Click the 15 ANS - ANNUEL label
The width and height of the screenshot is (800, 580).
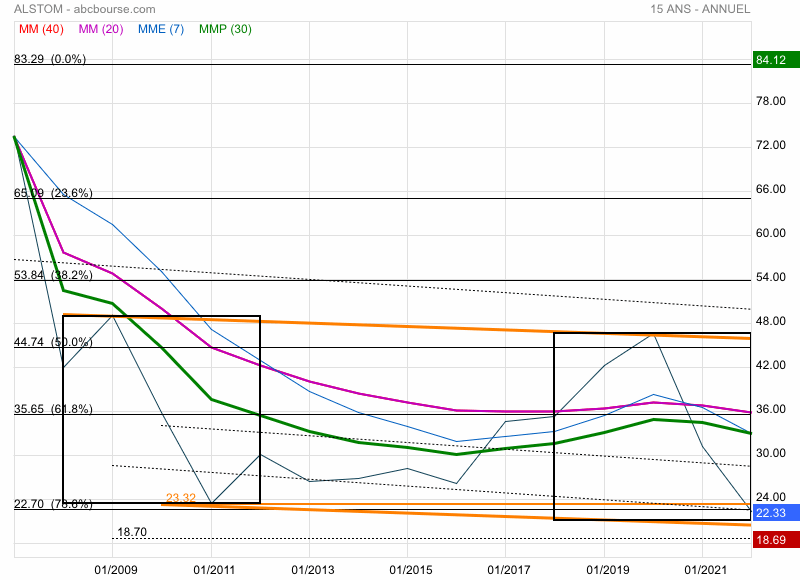click(x=700, y=9)
